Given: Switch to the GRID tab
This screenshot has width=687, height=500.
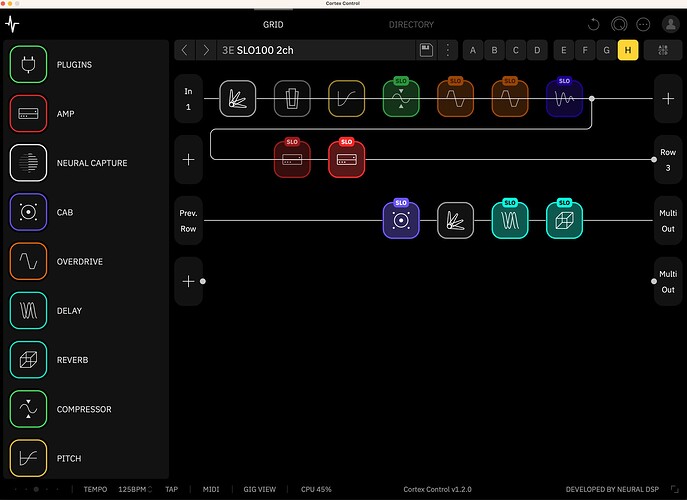Looking at the screenshot, I should pyautogui.click(x=273, y=25).
